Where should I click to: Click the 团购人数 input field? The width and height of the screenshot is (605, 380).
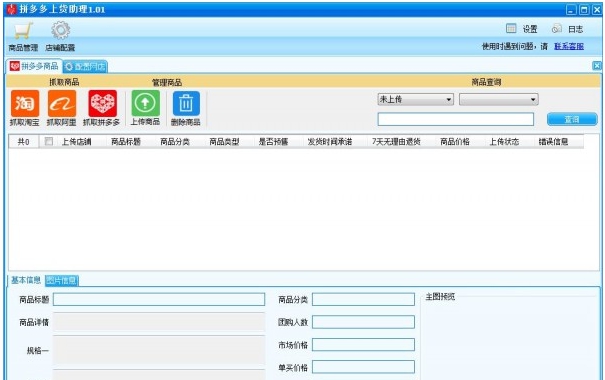[x=363, y=322]
